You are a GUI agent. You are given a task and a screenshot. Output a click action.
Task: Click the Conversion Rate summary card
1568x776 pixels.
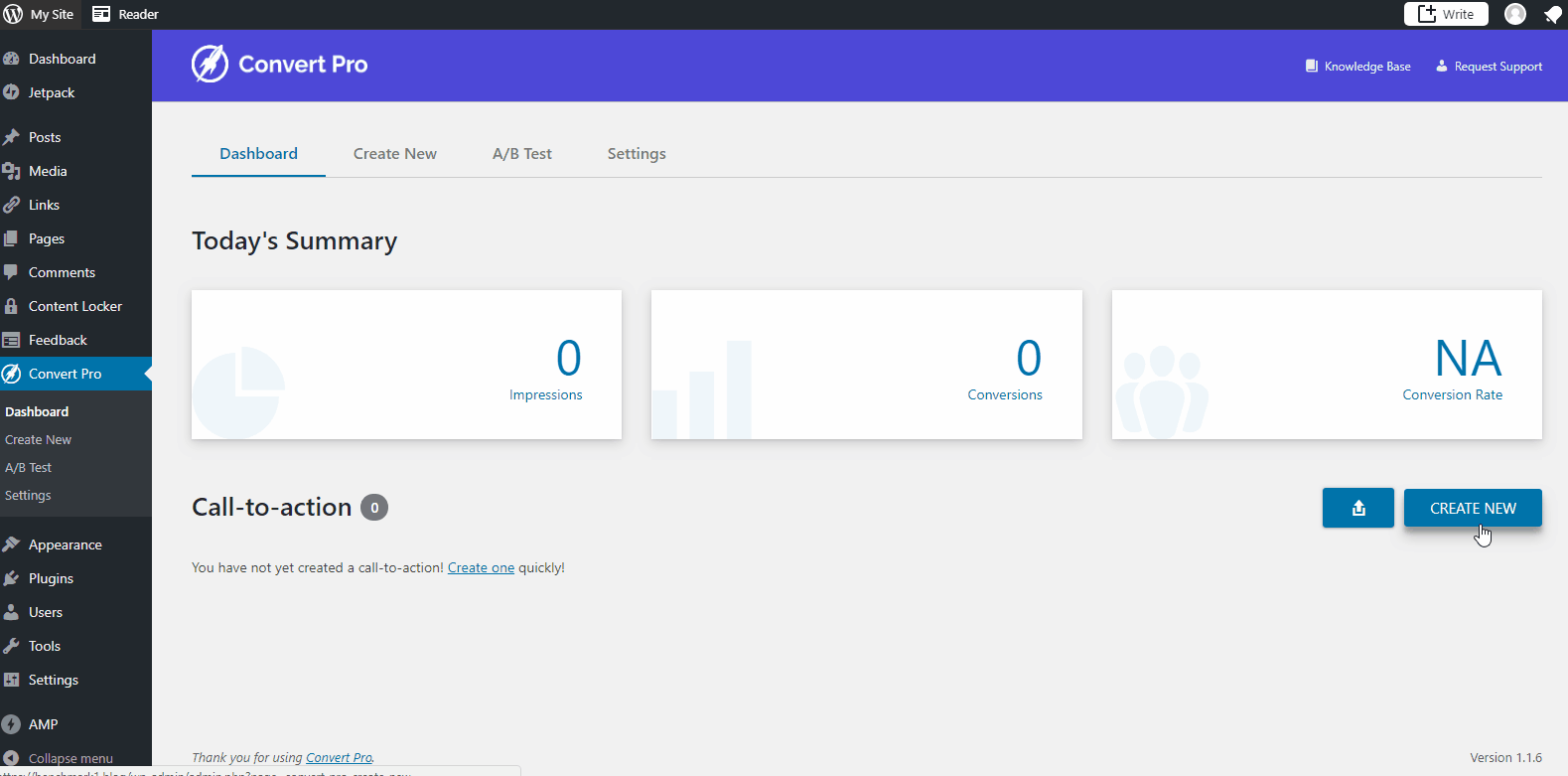[x=1327, y=365]
